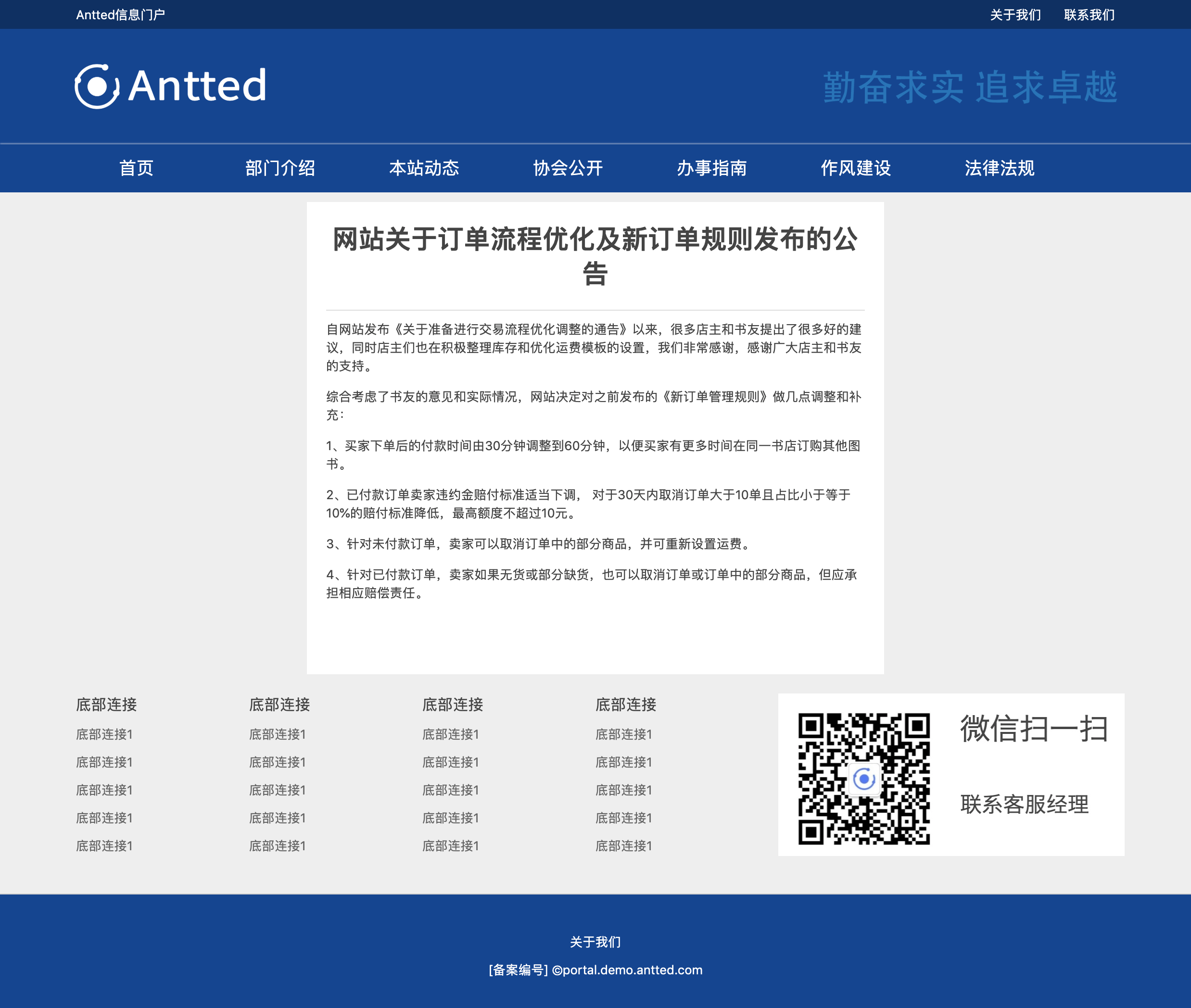Click the 勤奋求实 追求卓越 slogan banner
This screenshot has width=1191, height=1008.
pyautogui.click(x=970, y=88)
